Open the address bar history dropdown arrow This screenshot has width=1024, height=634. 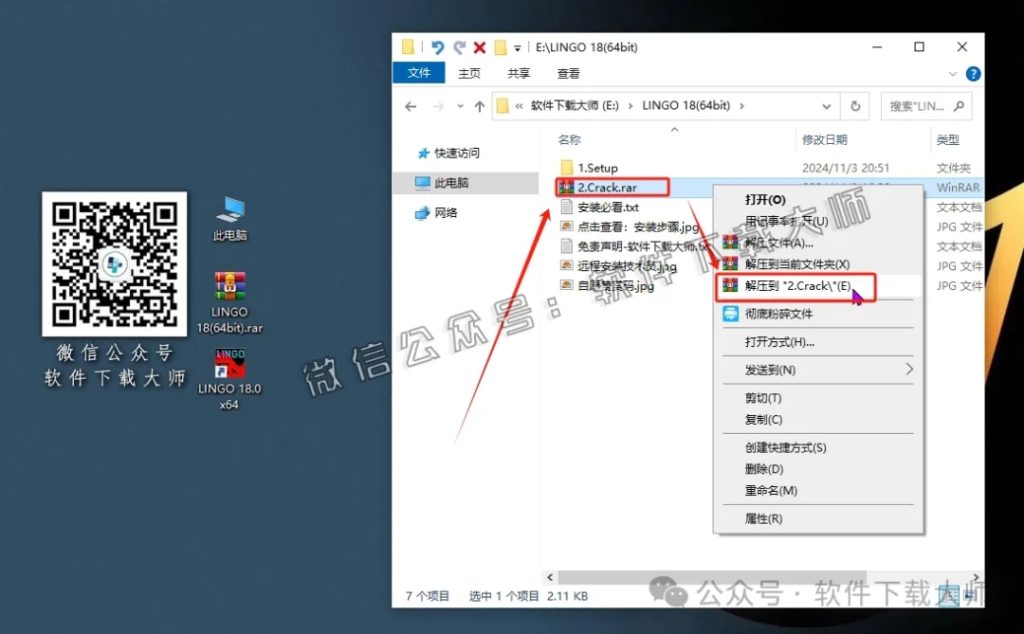pos(826,106)
